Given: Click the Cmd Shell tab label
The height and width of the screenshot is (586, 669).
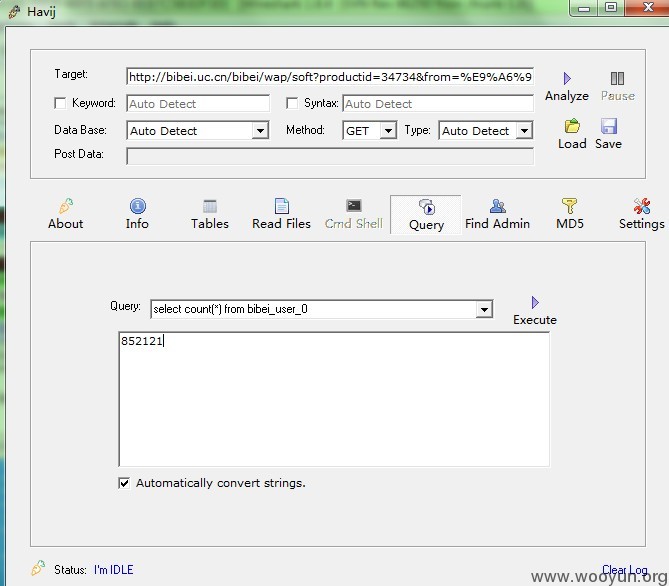Looking at the screenshot, I should coord(354,224).
